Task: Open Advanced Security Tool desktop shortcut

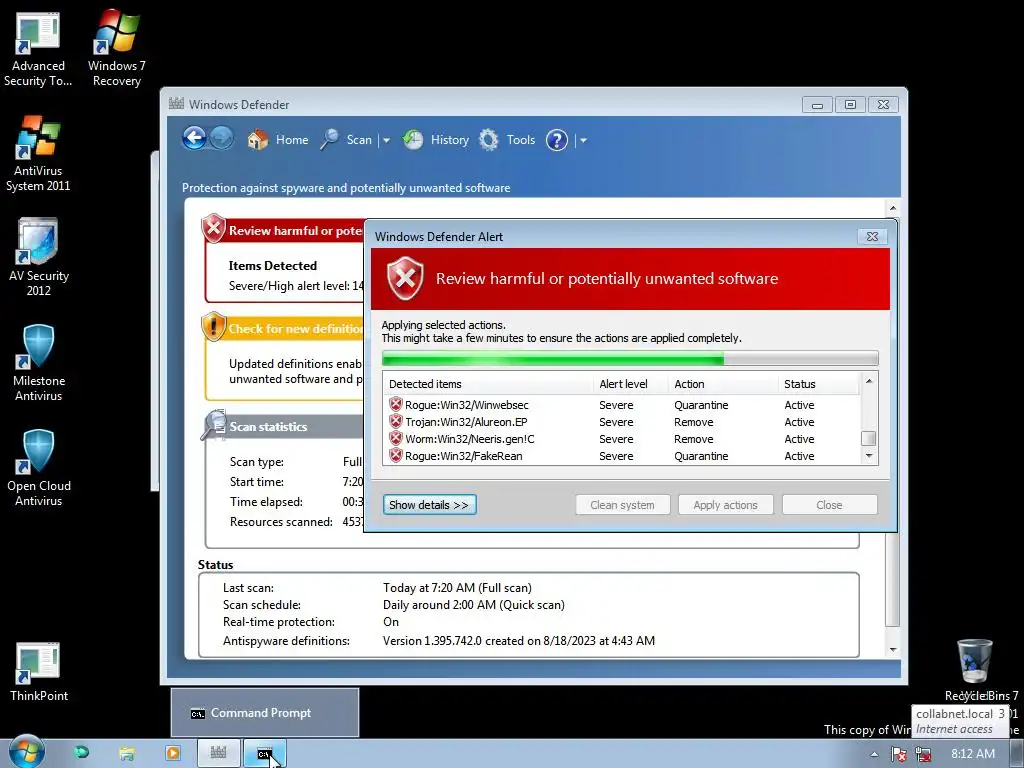Action: point(38,50)
